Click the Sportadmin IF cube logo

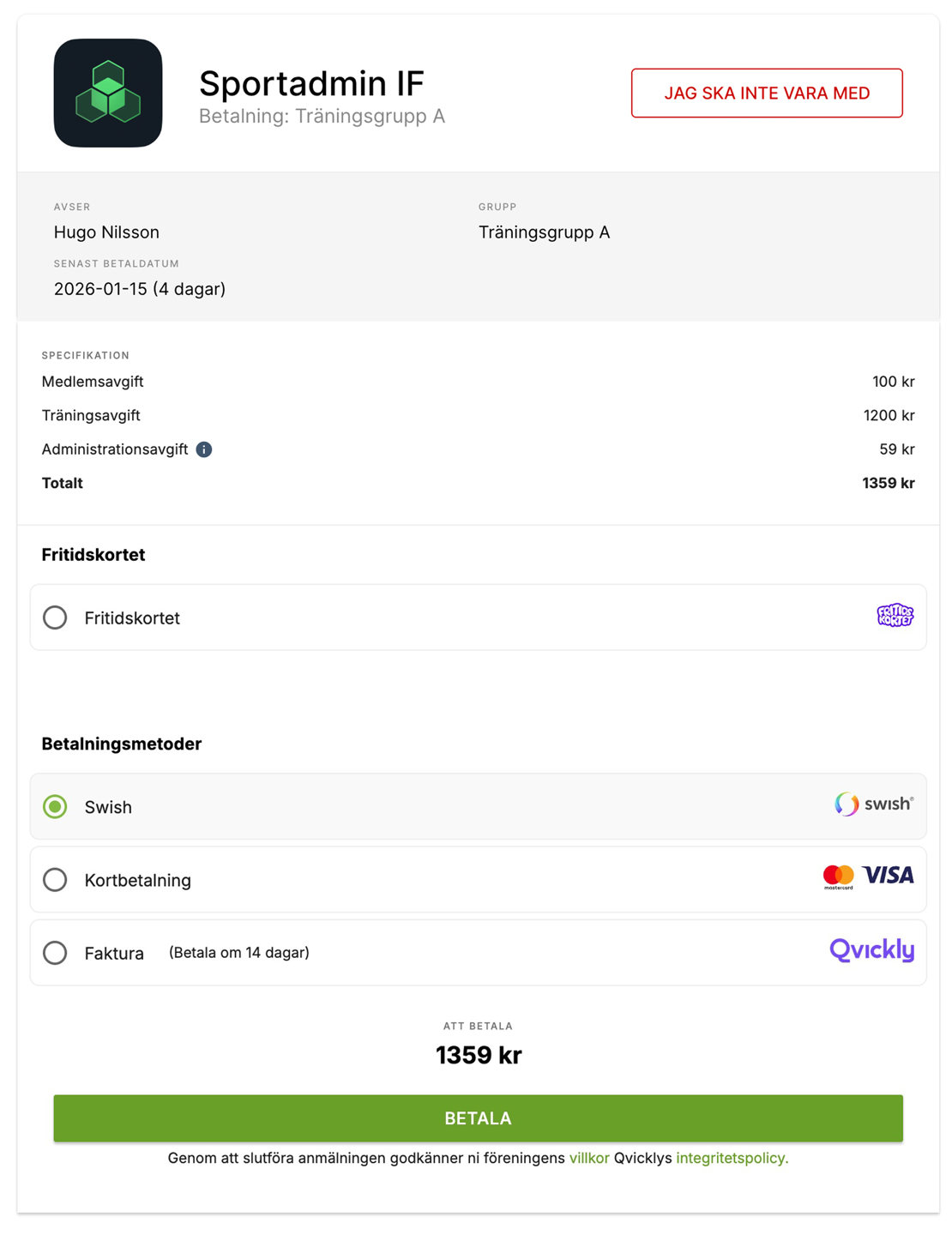tap(108, 93)
